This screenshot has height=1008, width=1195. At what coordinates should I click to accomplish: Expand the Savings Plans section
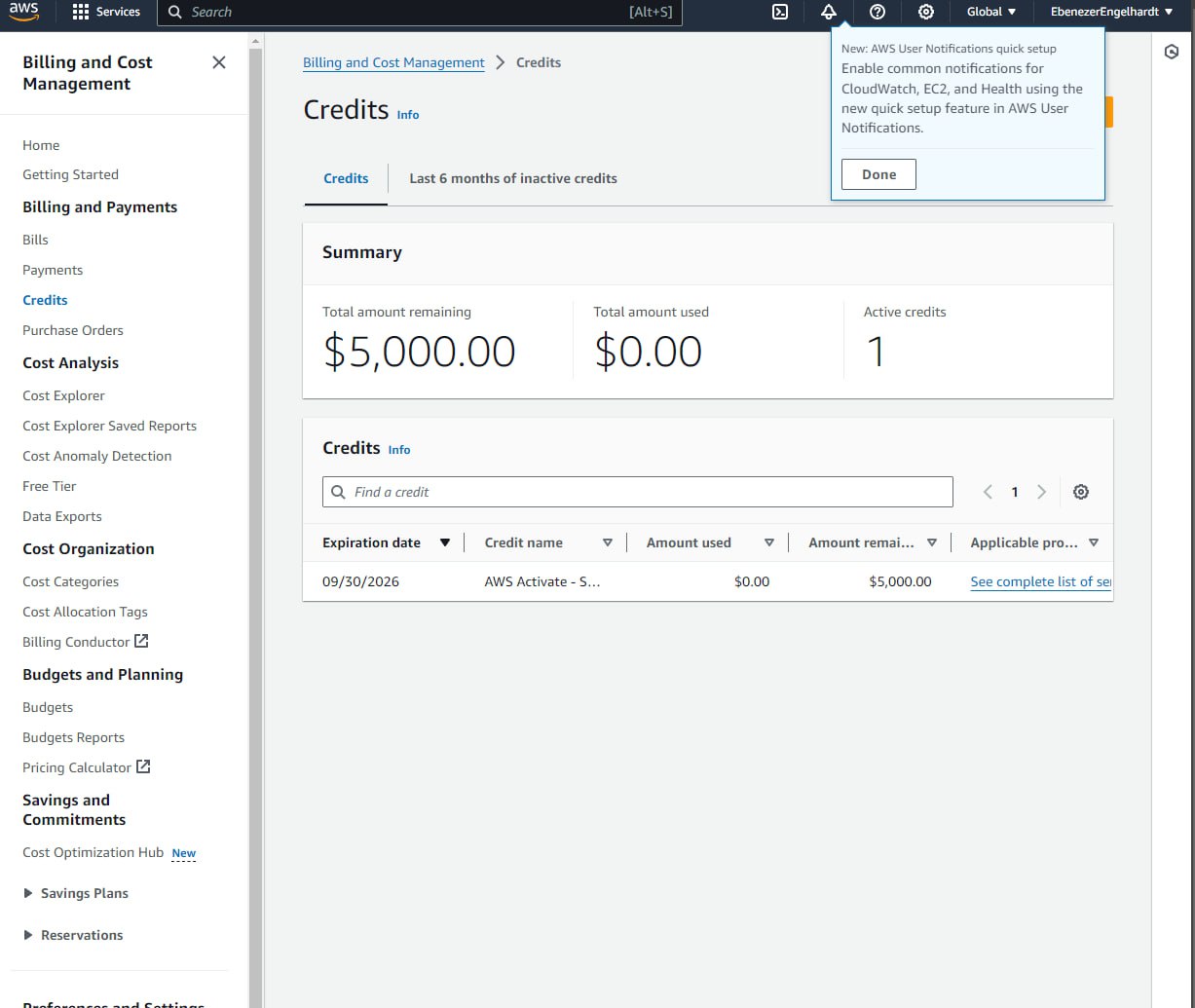[76, 893]
